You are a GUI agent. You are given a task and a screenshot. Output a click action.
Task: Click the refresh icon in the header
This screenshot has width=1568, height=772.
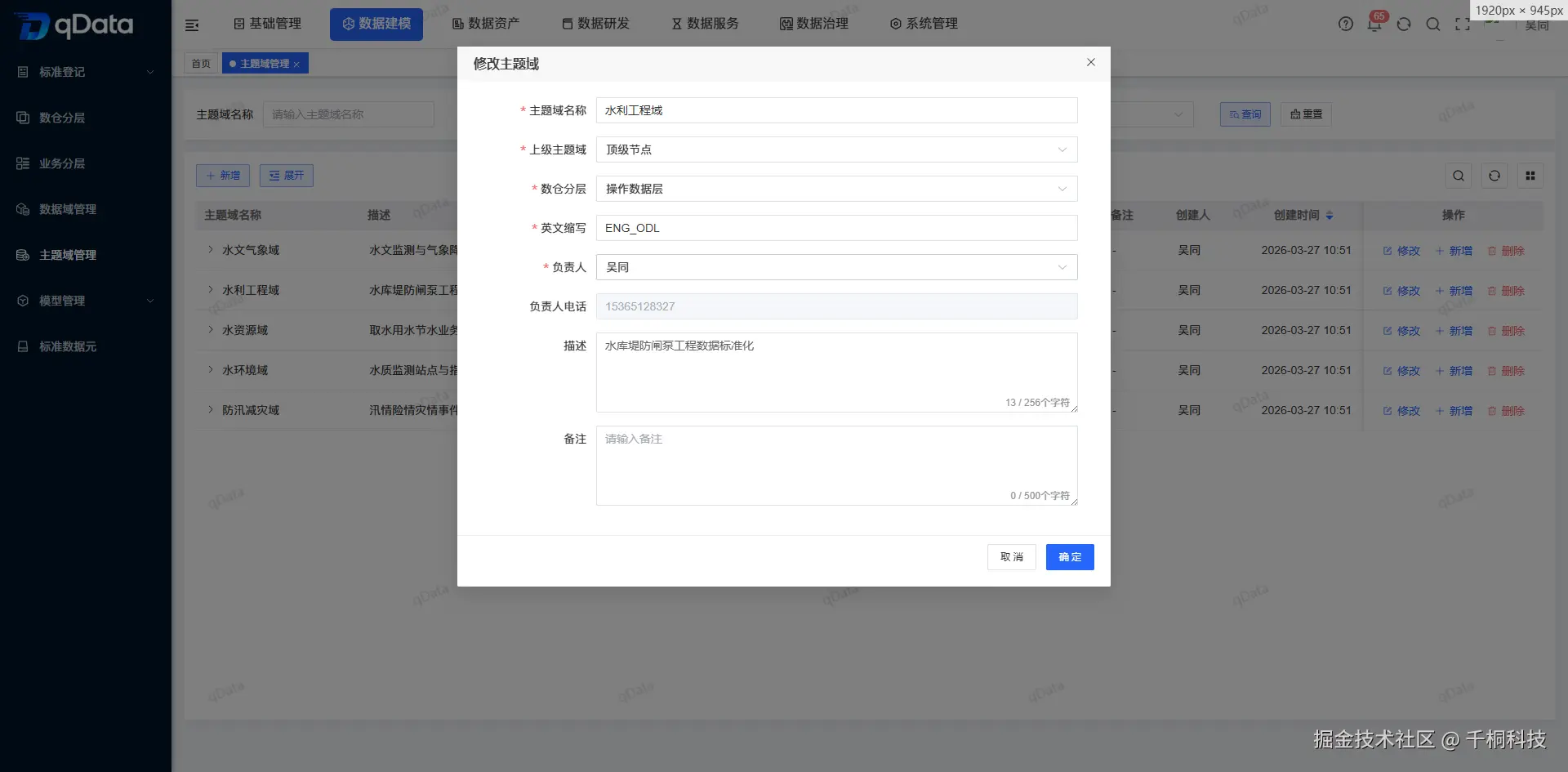(x=1404, y=25)
